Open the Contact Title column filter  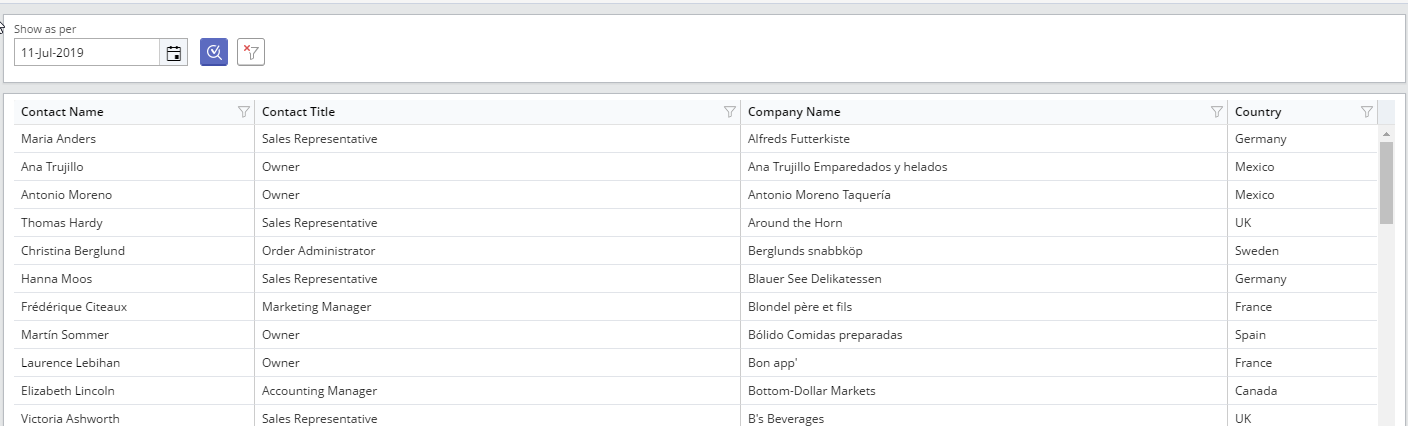pos(730,112)
